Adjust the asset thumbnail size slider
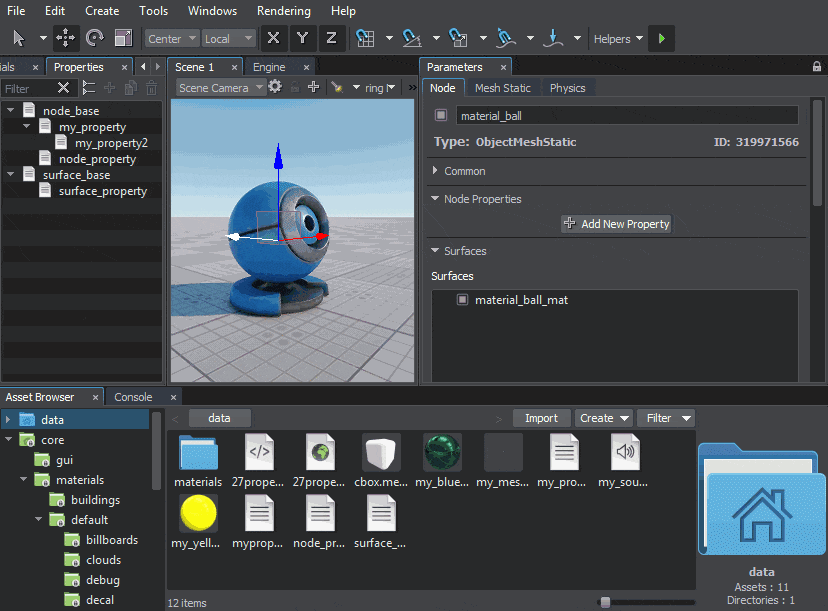The height and width of the screenshot is (611, 828). 604,602
